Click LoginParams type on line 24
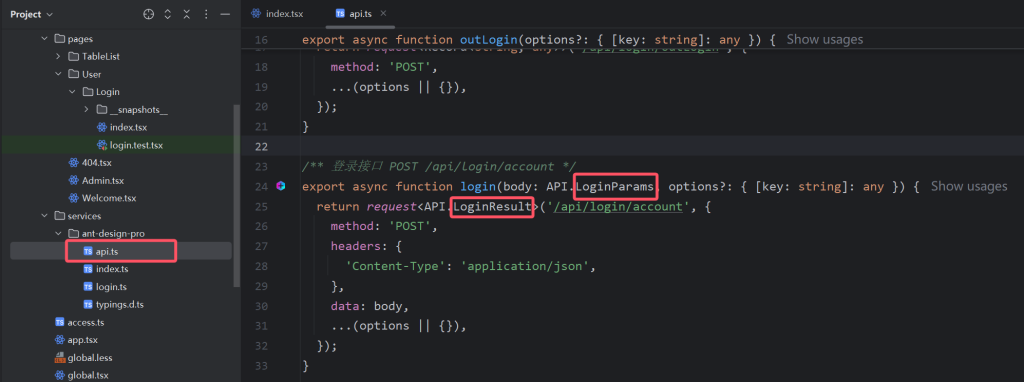This screenshot has height=382, width=1024. (616, 187)
